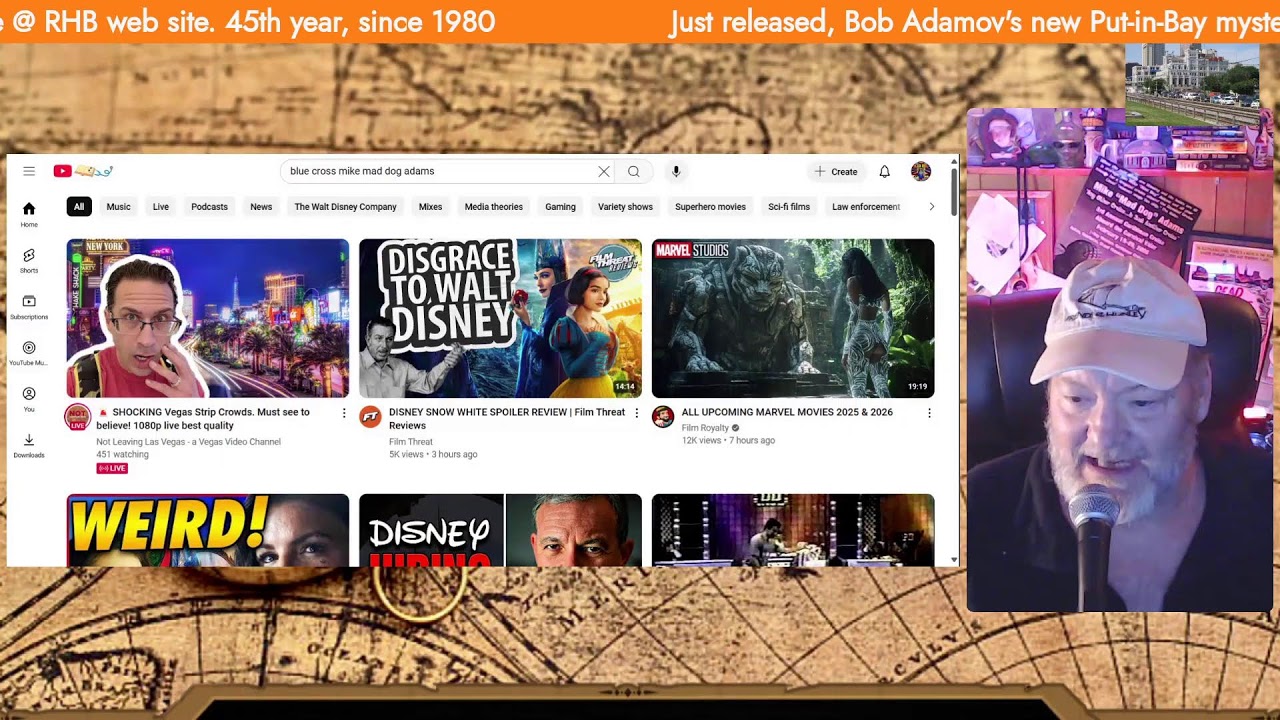
Task: Click ALL UPCOMING MARVEL MOVIES title
Action: [787, 412]
